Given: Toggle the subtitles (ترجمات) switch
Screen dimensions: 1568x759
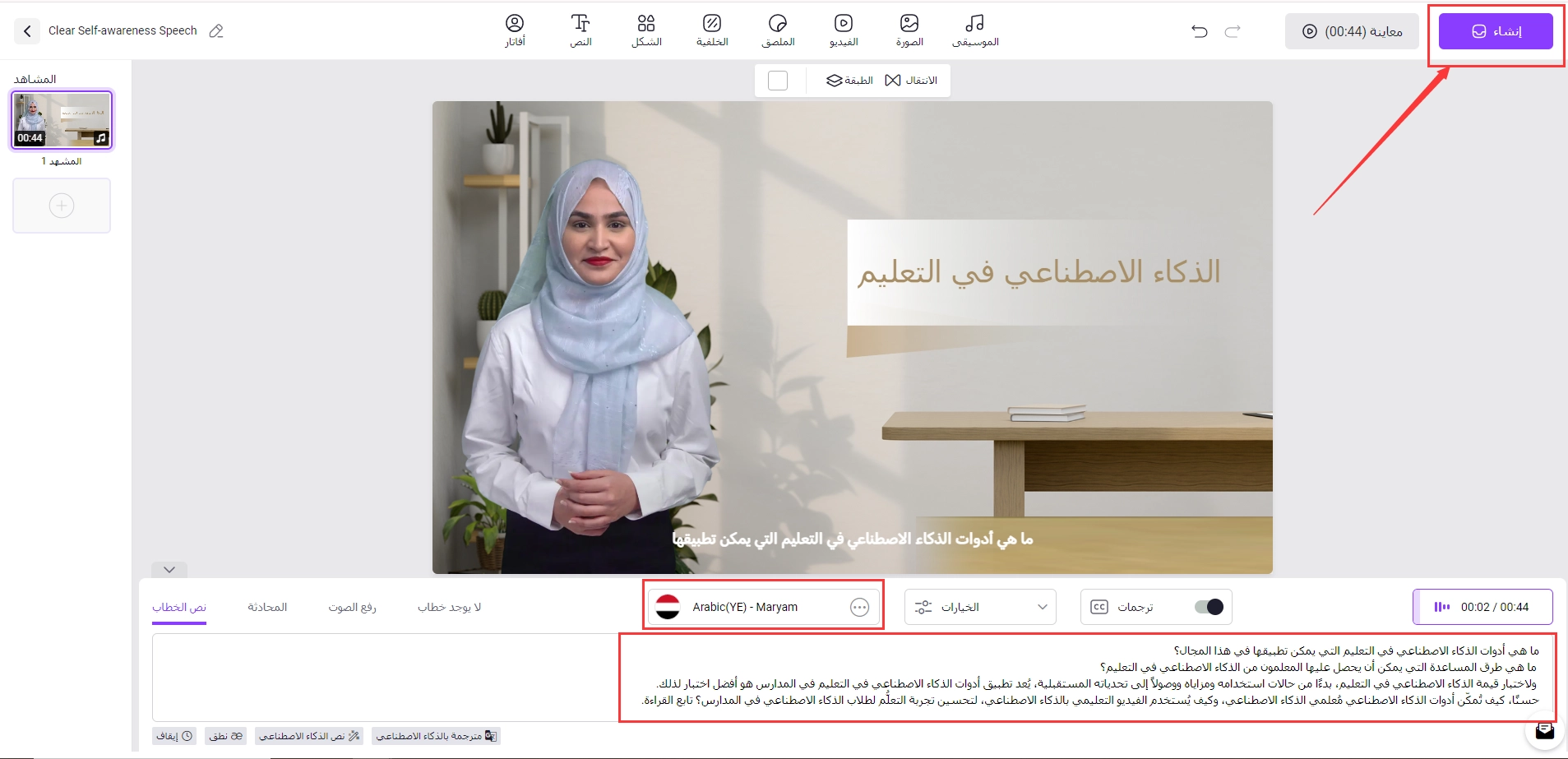Looking at the screenshot, I should coord(1209,607).
